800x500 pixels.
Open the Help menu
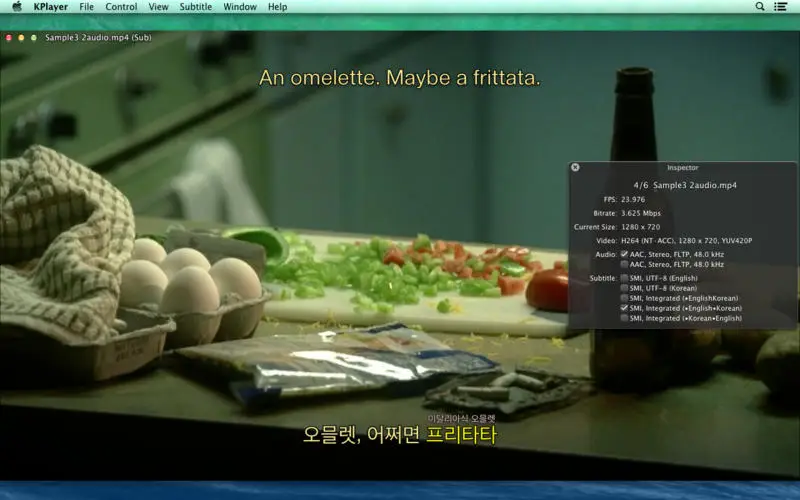pos(278,7)
